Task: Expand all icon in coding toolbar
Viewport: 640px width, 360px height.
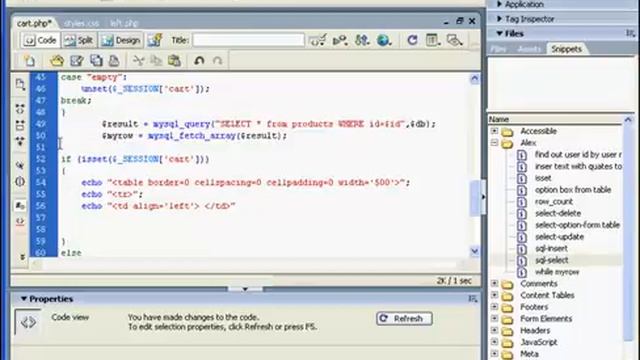Action: (20, 141)
